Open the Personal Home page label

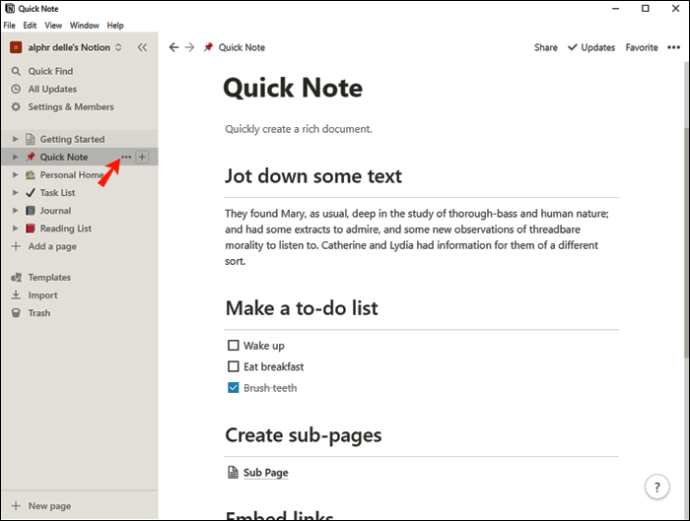tap(71, 175)
